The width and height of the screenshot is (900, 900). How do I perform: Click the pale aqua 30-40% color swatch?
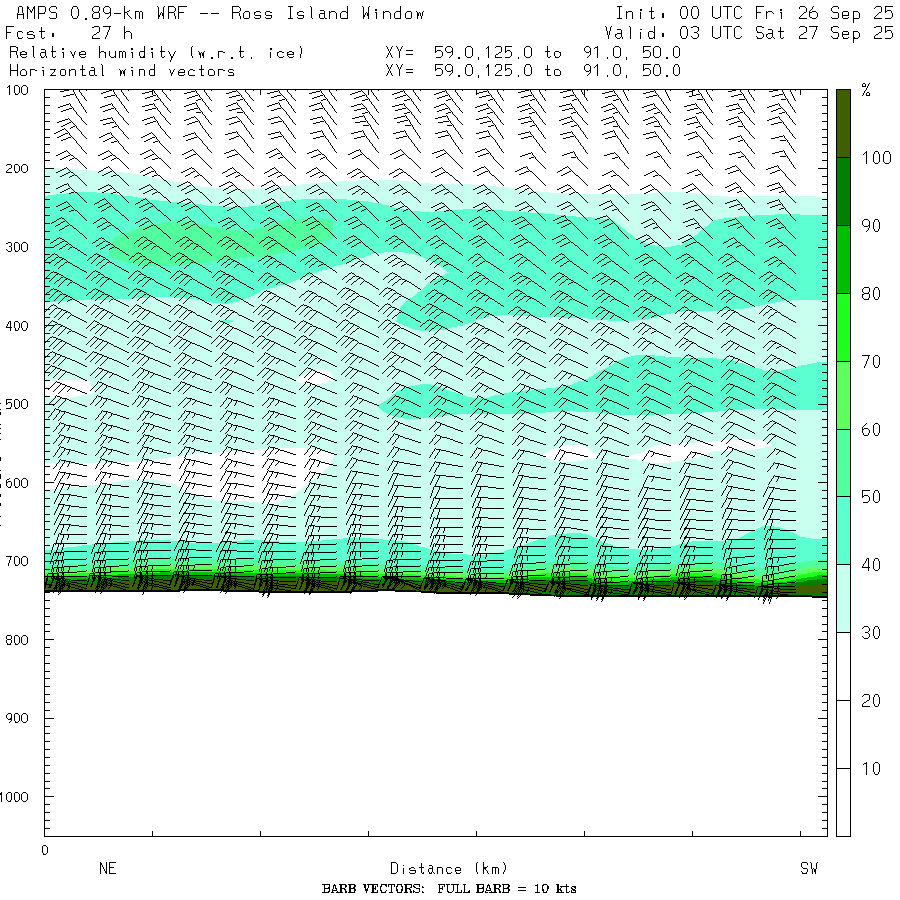tap(843, 598)
